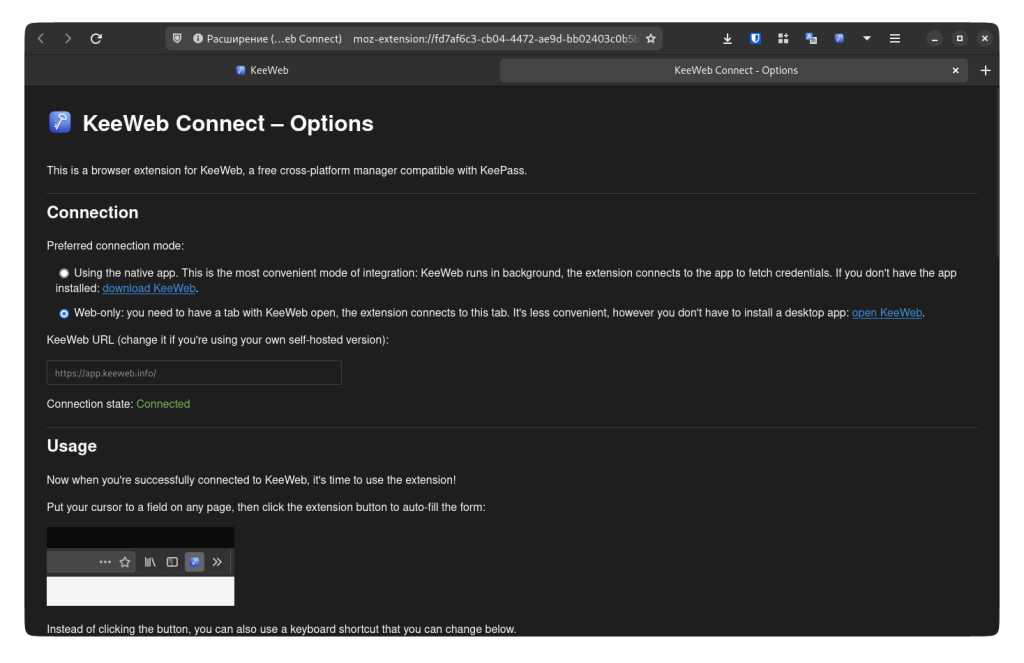The image size is (1024, 663).
Task: Open the tracking protection shield in address bar
Action: (177, 39)
